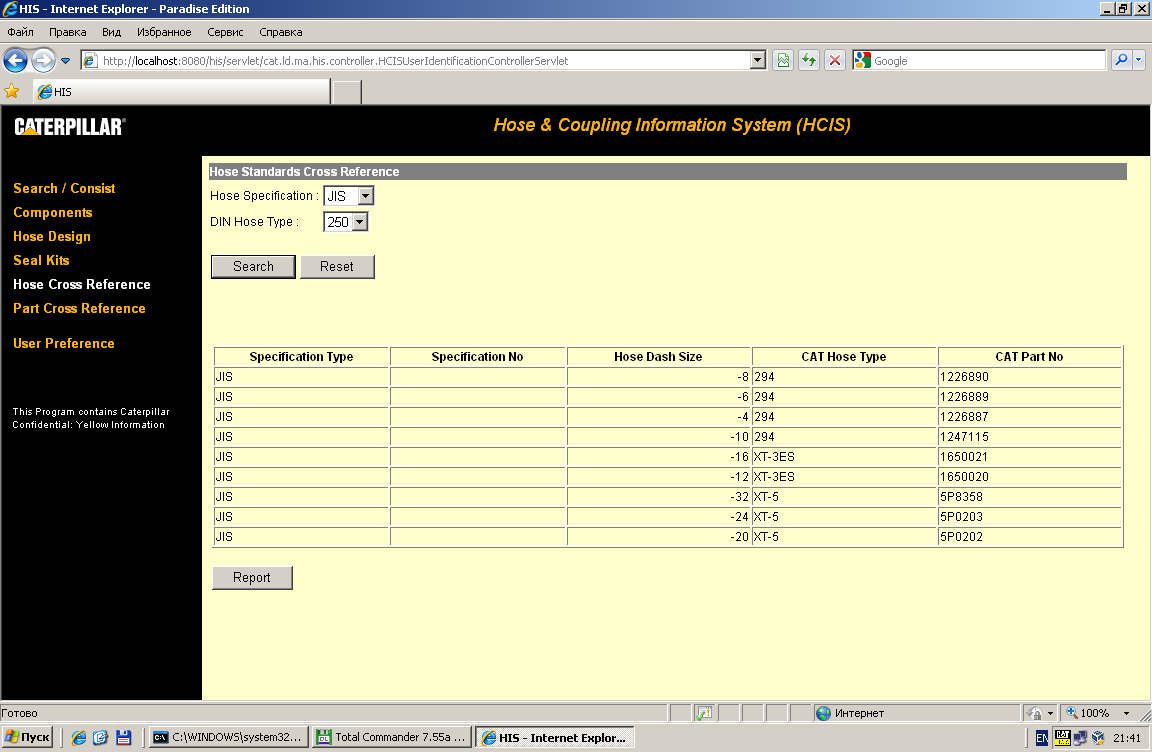The height and width of the screenshot is (752, 1152).
Task: Open Hose Design page
Action: [x=51, y=236]
